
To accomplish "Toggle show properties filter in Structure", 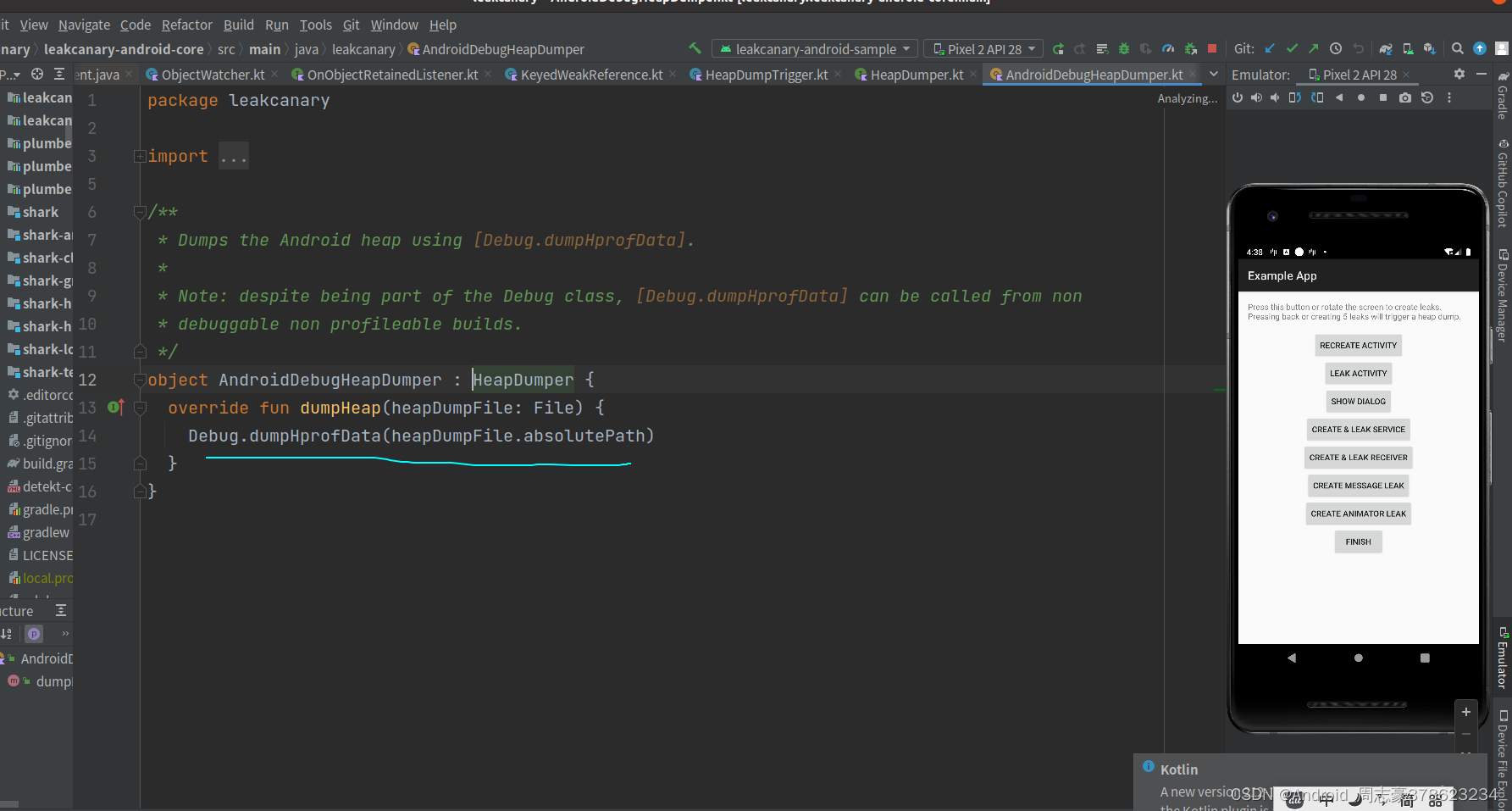I will coord(34,633).
